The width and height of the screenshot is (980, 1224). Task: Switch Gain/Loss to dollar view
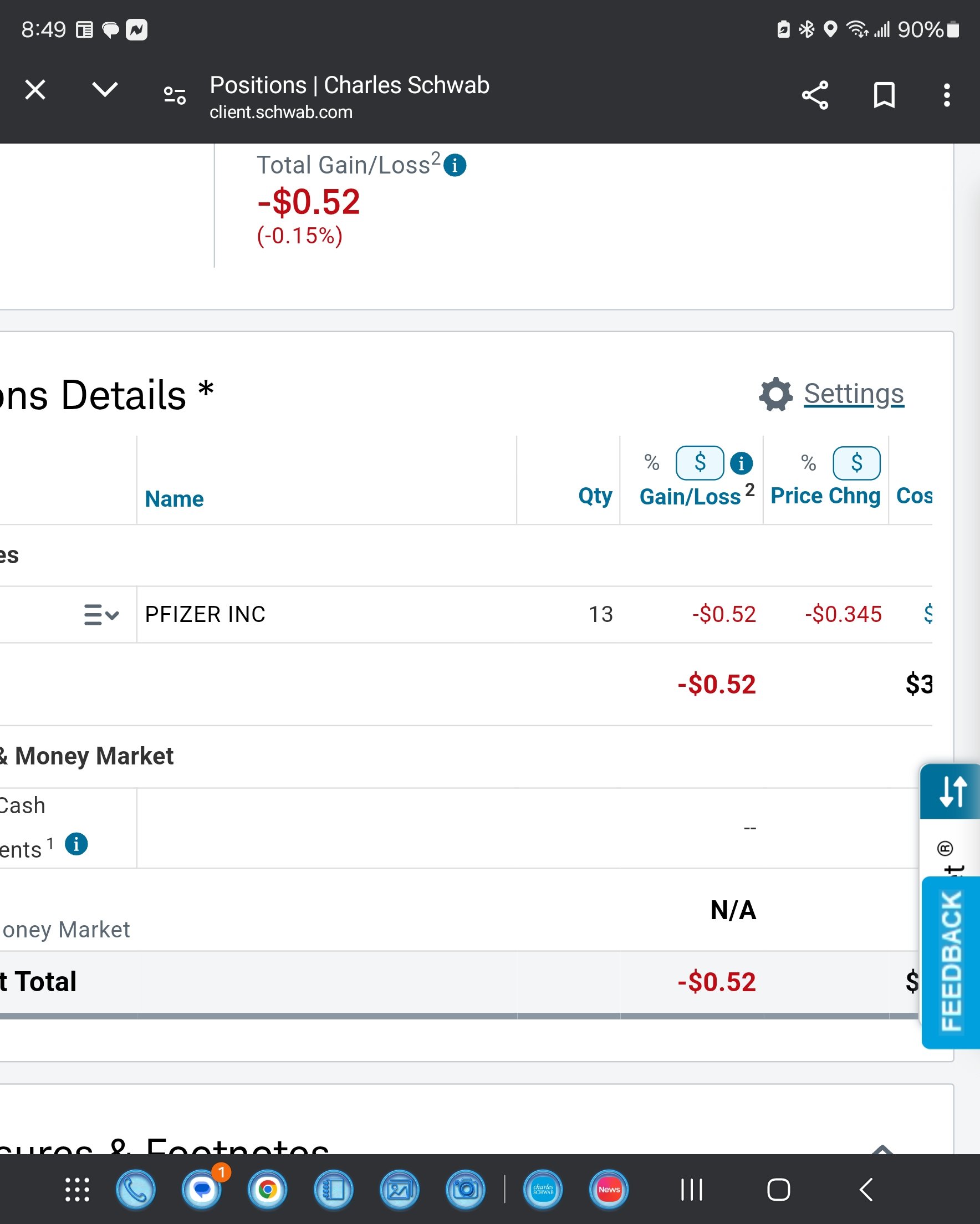click(700, 463)
